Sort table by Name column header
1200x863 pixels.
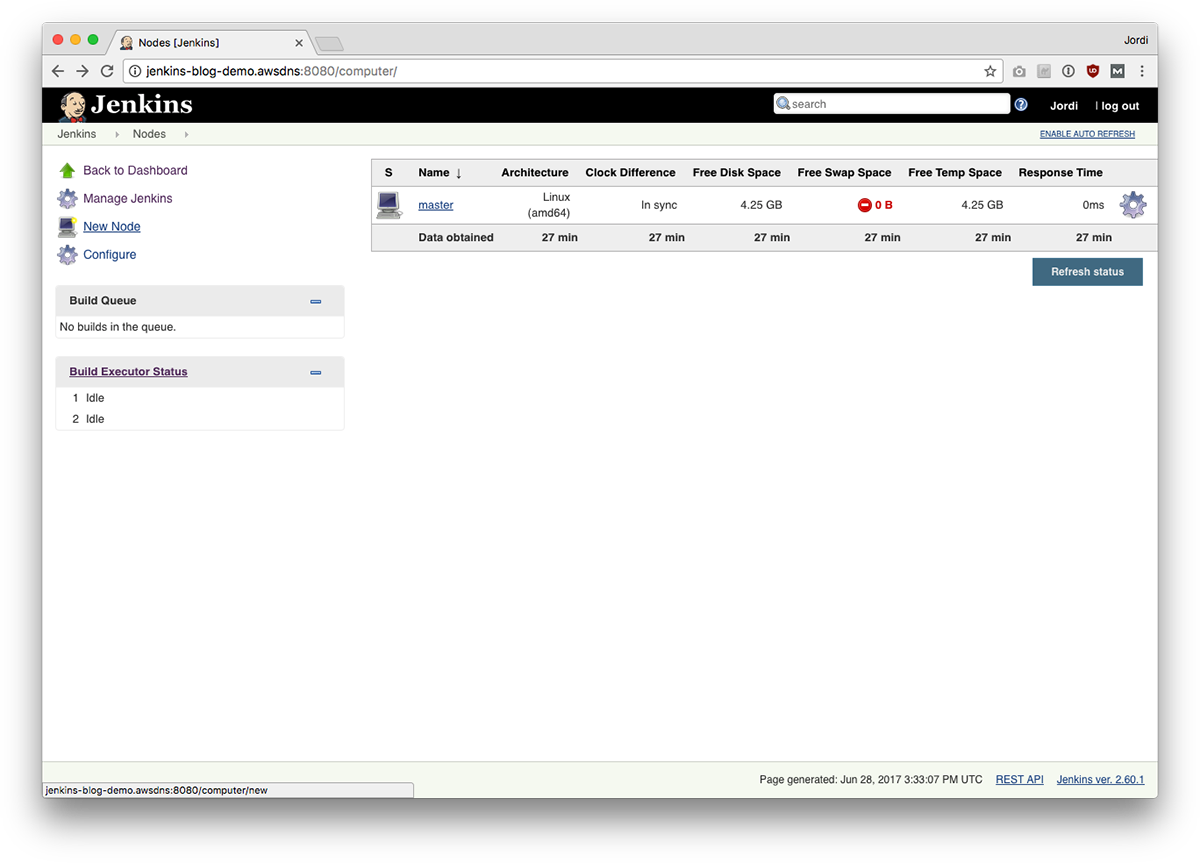(440, 173)
